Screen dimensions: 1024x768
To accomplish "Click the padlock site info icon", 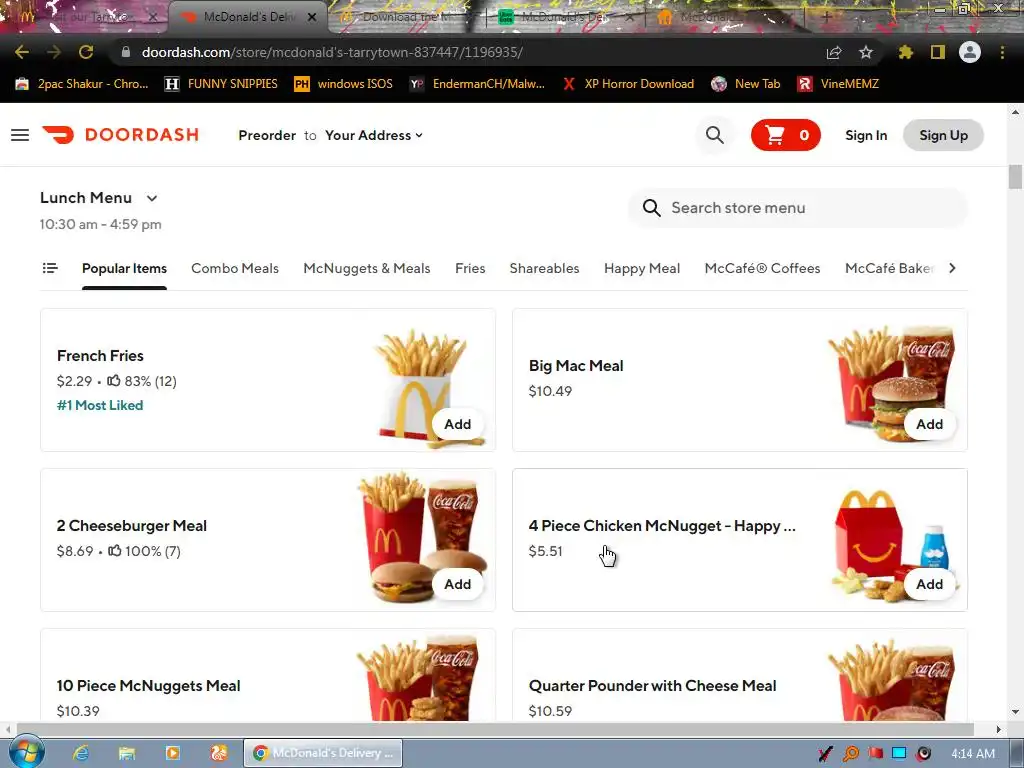I will pos(126,52).
